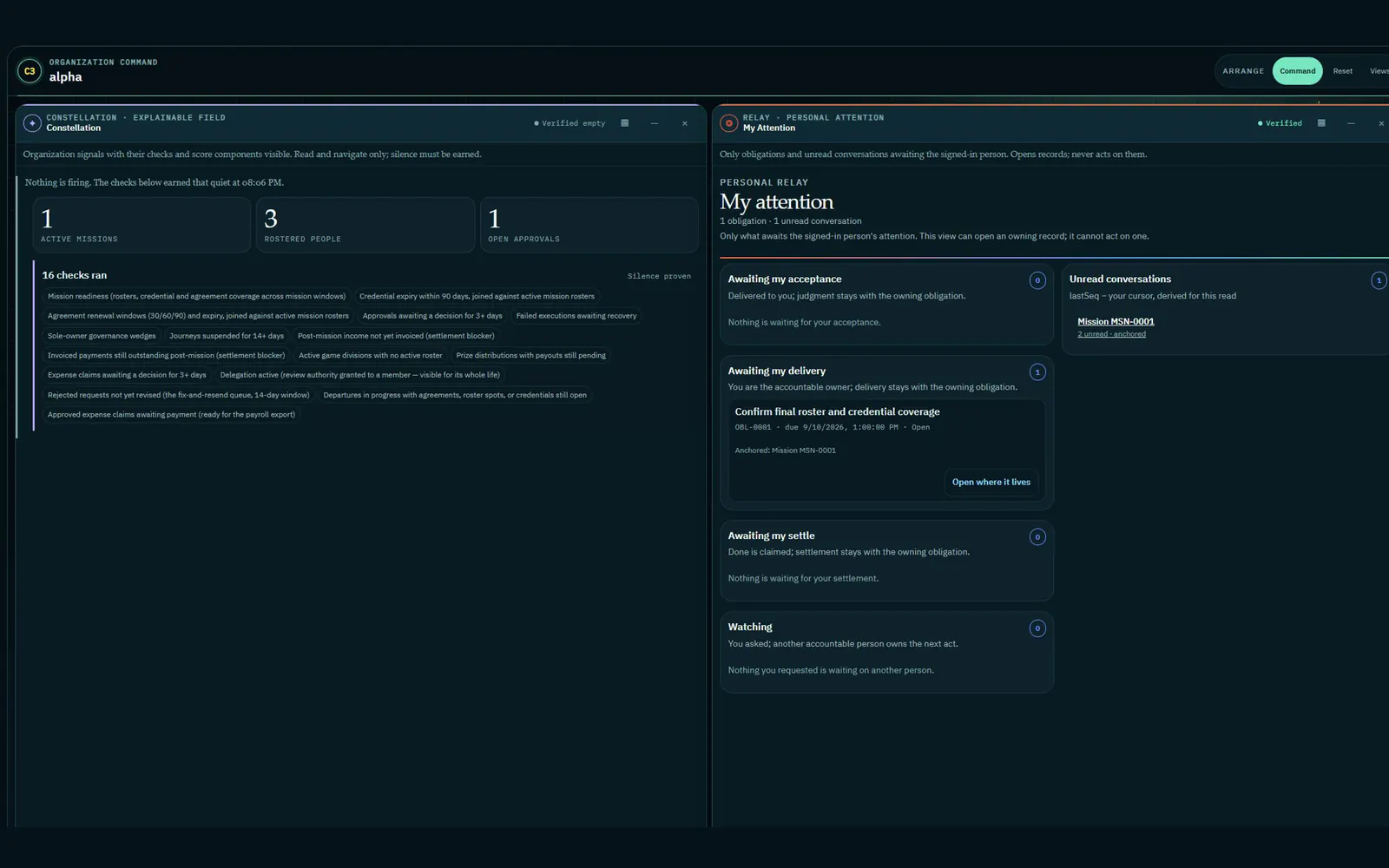Click the Credential expiry within 90 days chip
Image resolution: width=1389 pixels, height=868 pixels.
[x=477, y=296]
